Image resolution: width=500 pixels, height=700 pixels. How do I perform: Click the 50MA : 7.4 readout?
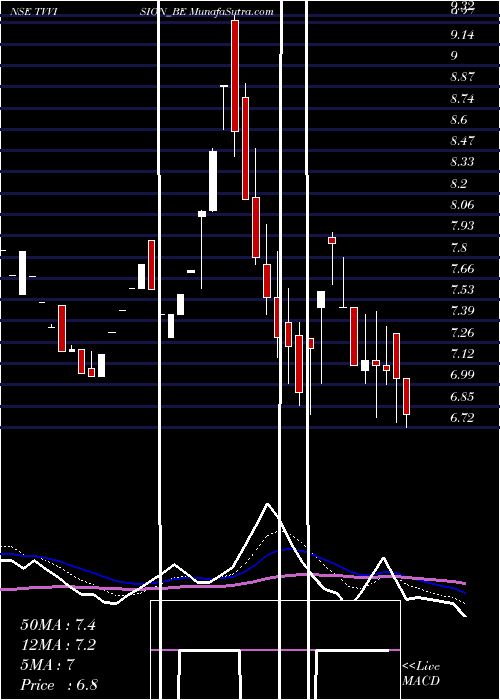coord(58,625)
